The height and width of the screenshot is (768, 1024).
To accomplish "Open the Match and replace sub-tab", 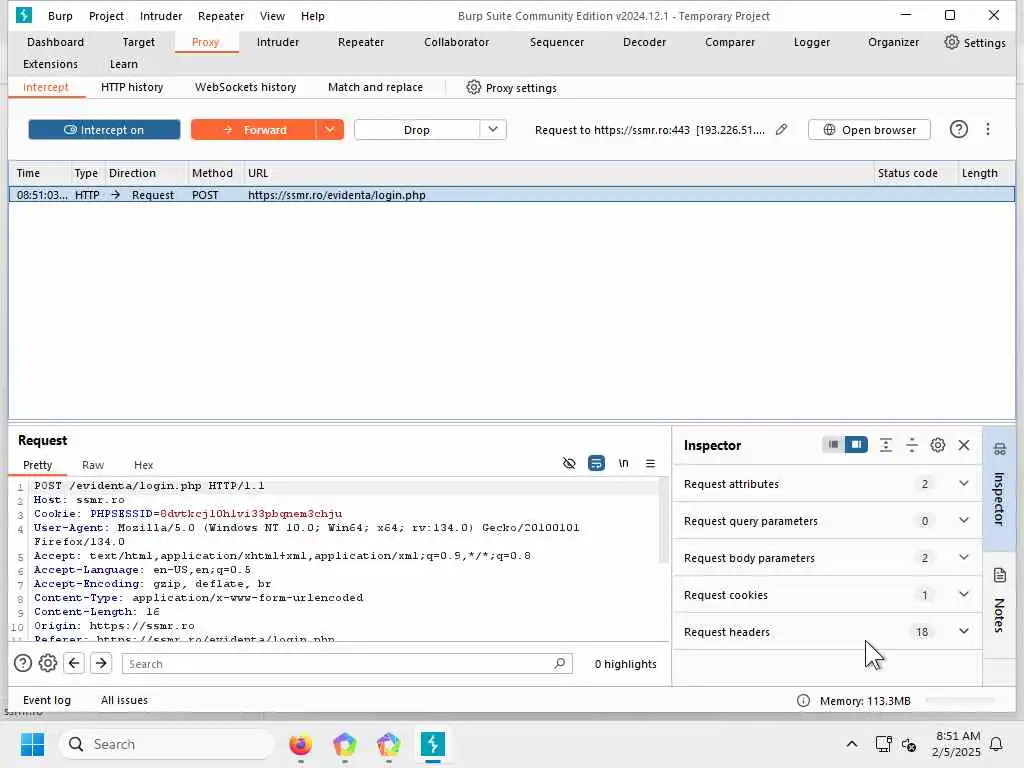I will pos(376,88).
